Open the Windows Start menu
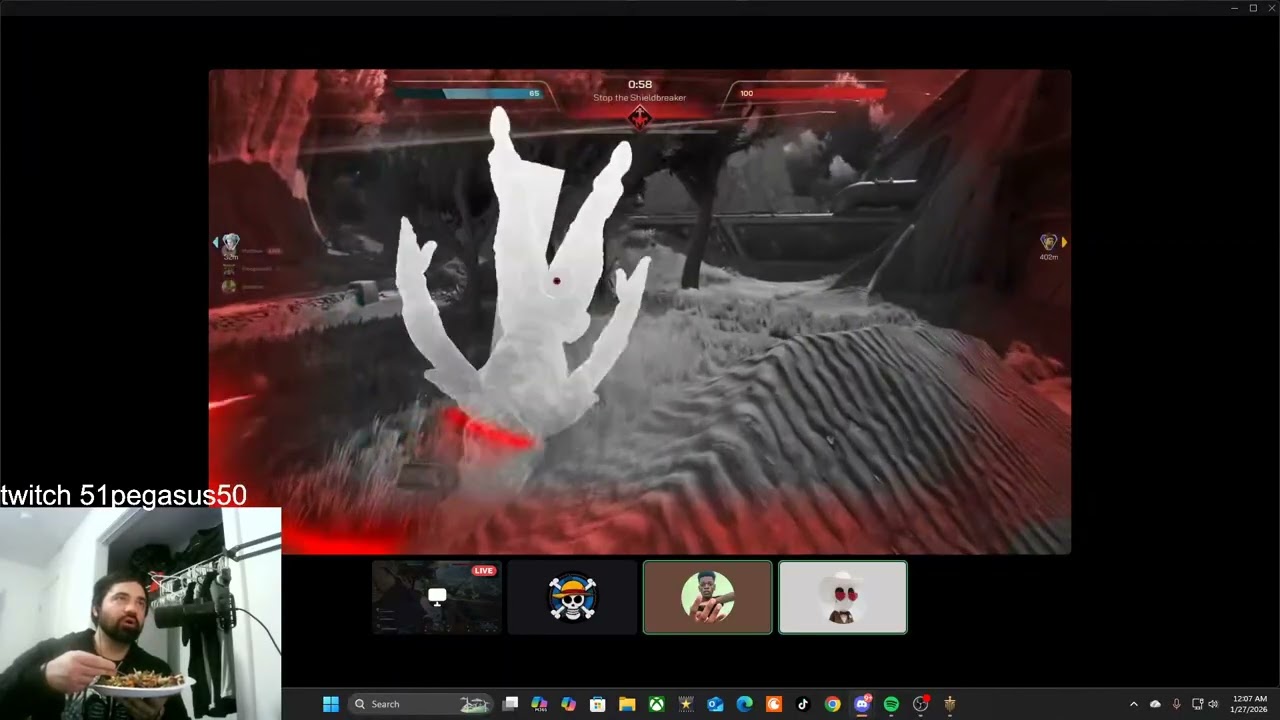 [331, 704]
